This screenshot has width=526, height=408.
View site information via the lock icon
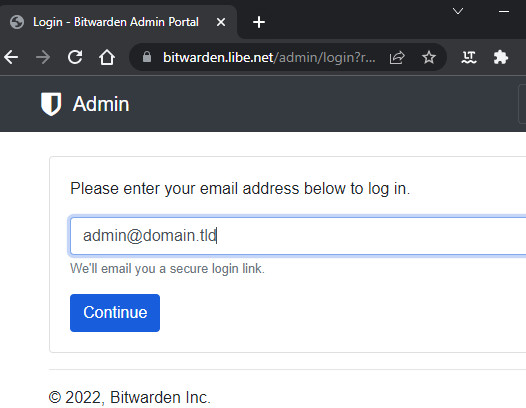(147, 57)
